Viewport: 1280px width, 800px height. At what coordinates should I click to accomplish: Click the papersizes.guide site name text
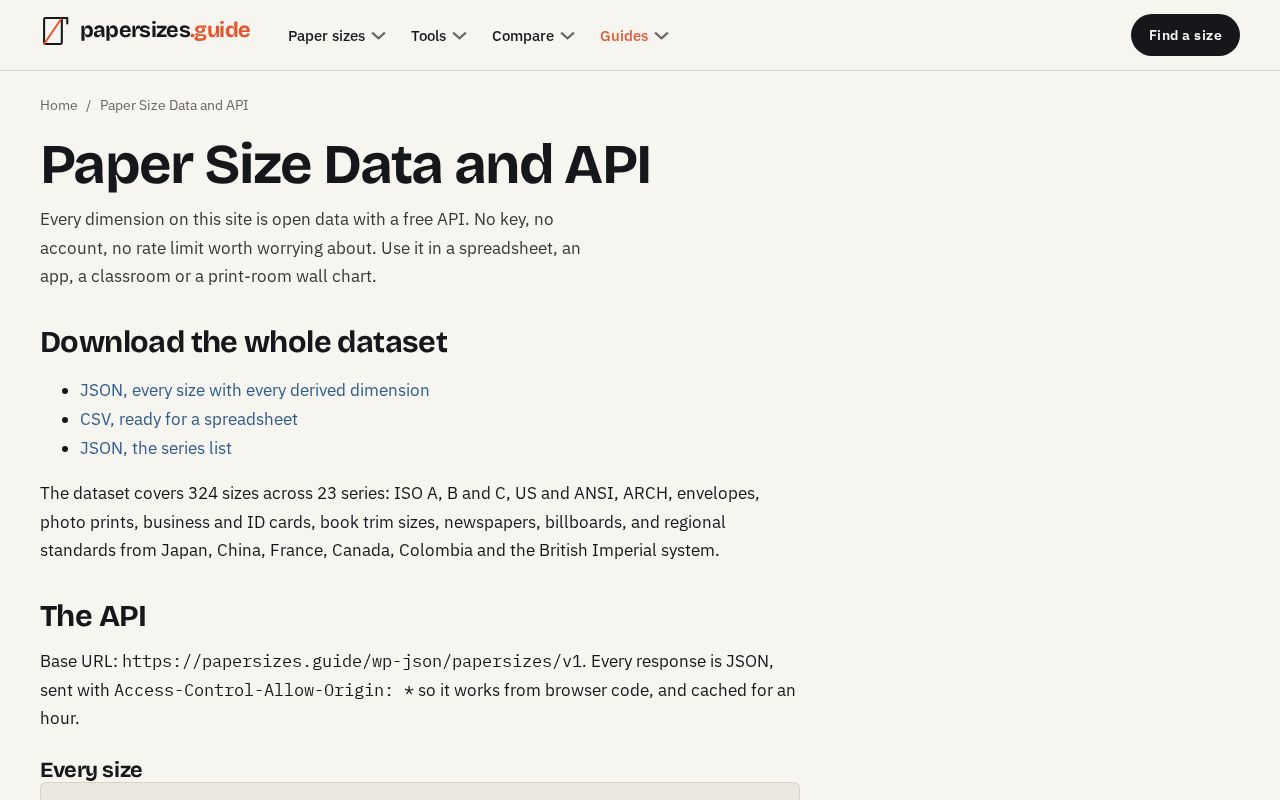click(165, 31)
